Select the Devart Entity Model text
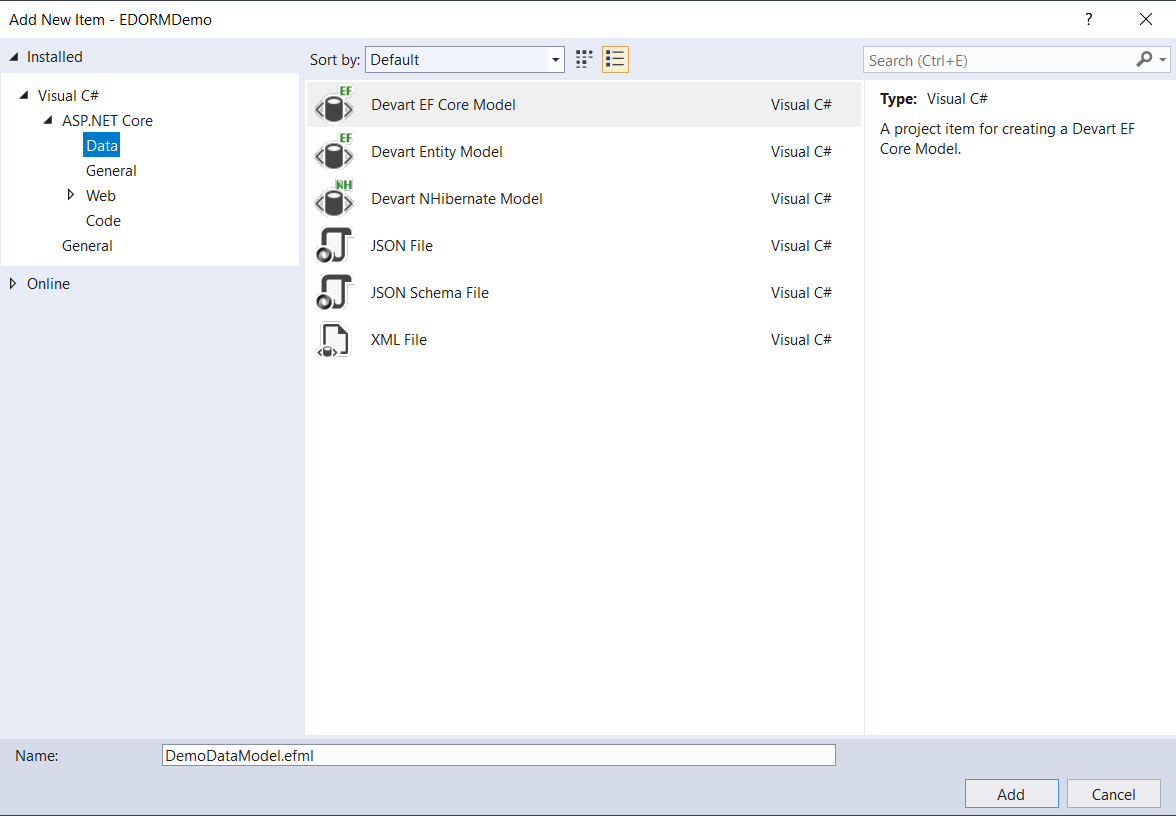The width and height of the screenshot is (1176, 816). (x=436, y=152)
